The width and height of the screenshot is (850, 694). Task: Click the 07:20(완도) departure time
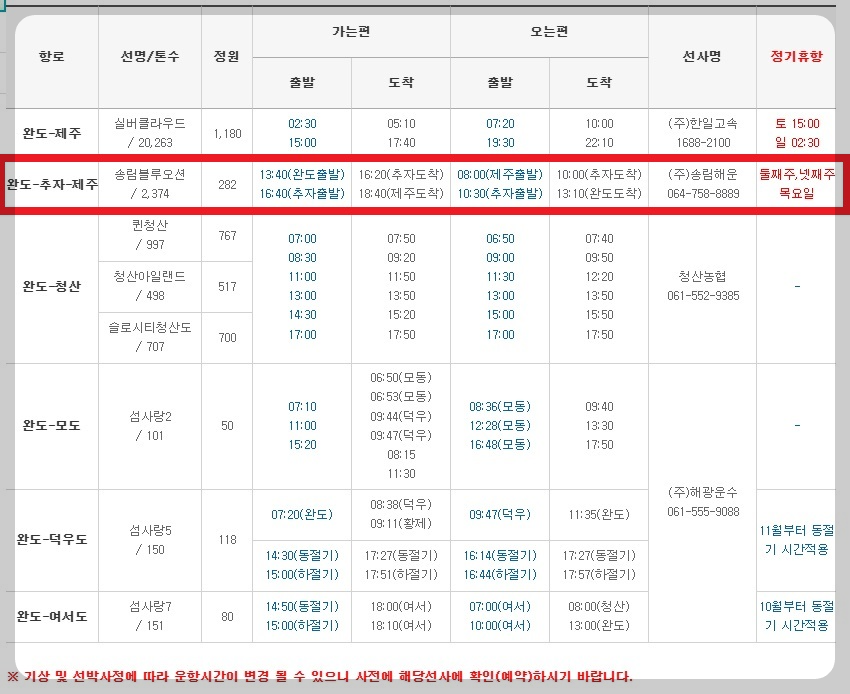point(302,515)
